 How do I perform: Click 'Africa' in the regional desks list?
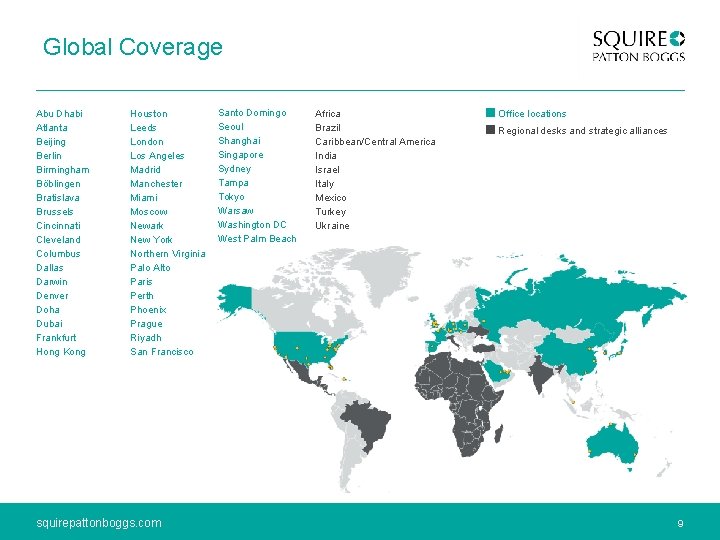click(x=328, y=113)
